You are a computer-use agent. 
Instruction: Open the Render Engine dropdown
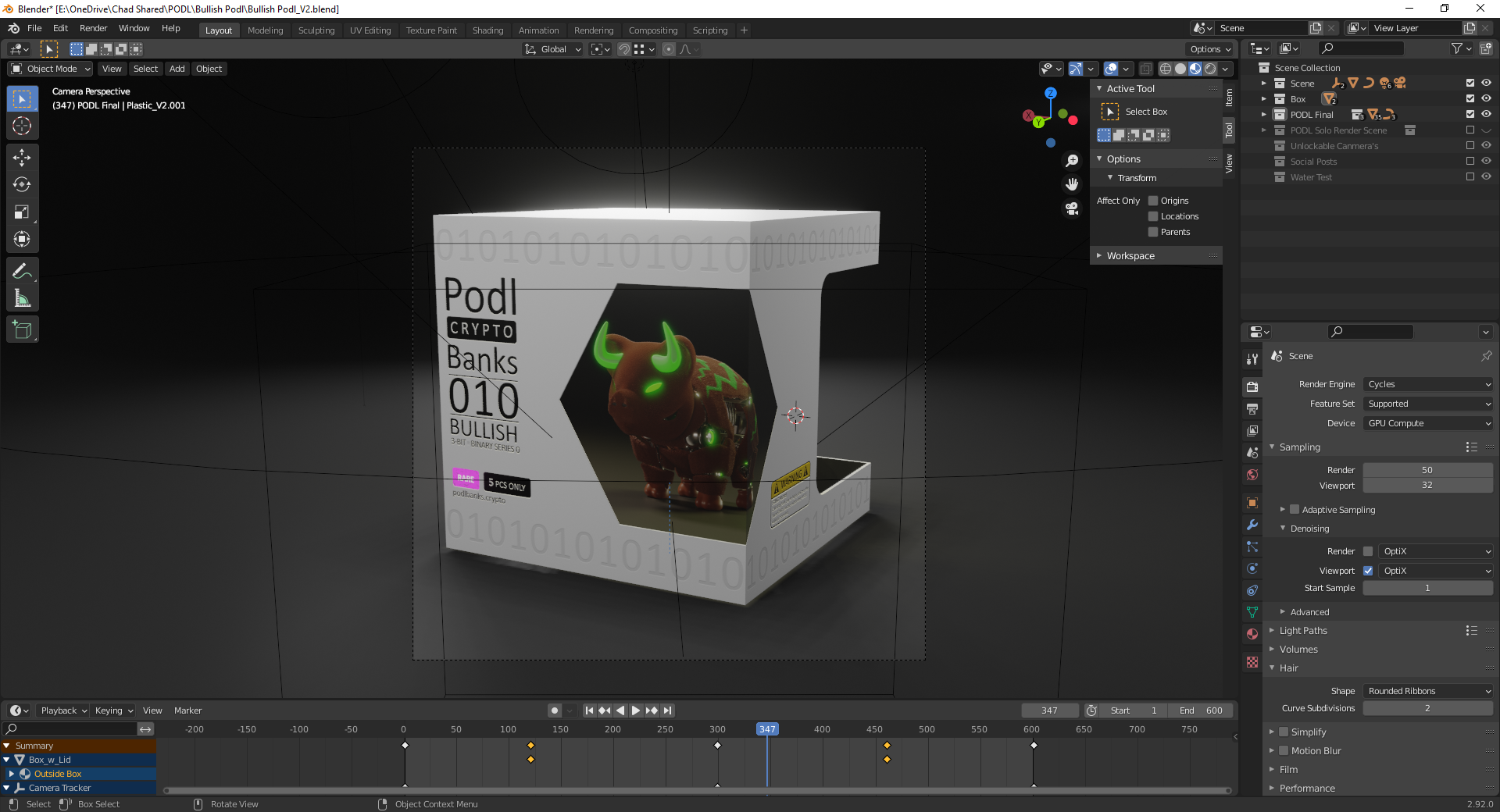click(x=1428, y=384)
